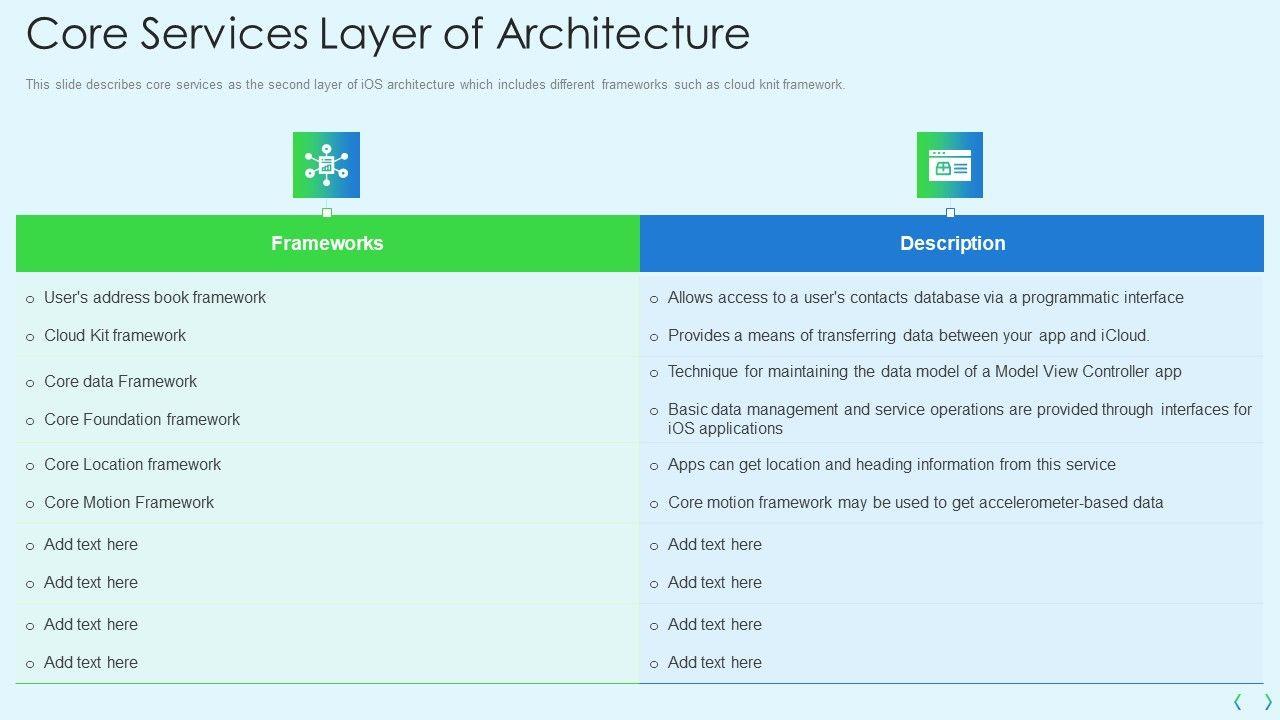Go to the next slide arrow
This screenshot has height=720, width=1280.
(x=1267, y=702)
